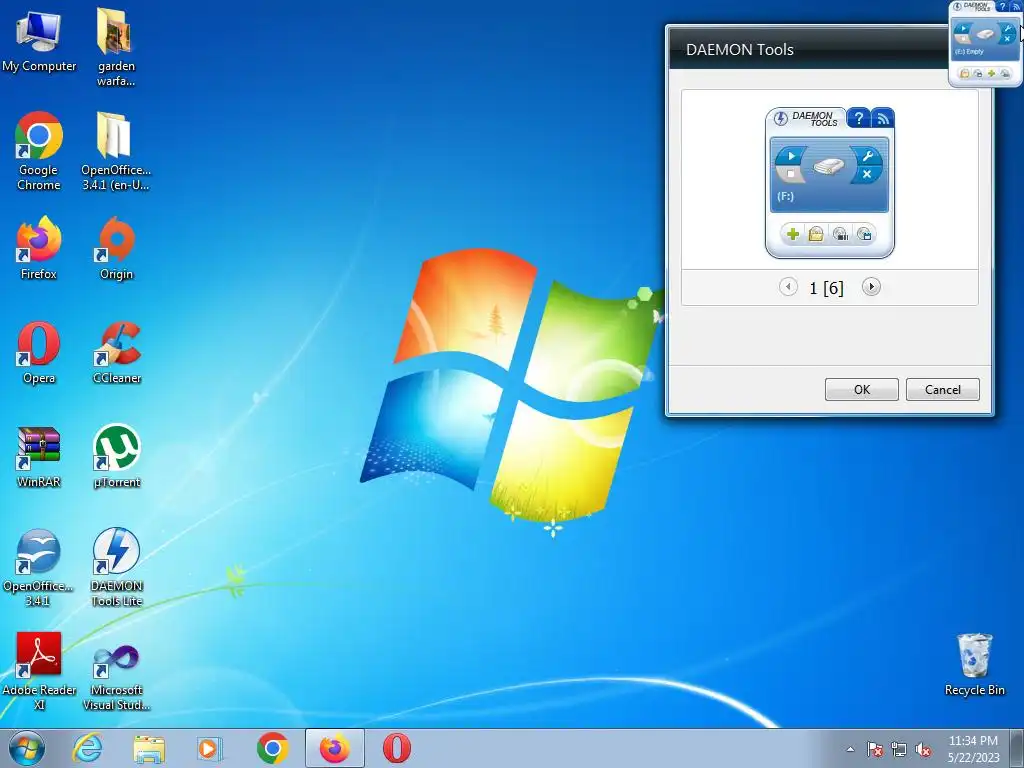Select the Recycle Bin icon

tap(974, 664)
